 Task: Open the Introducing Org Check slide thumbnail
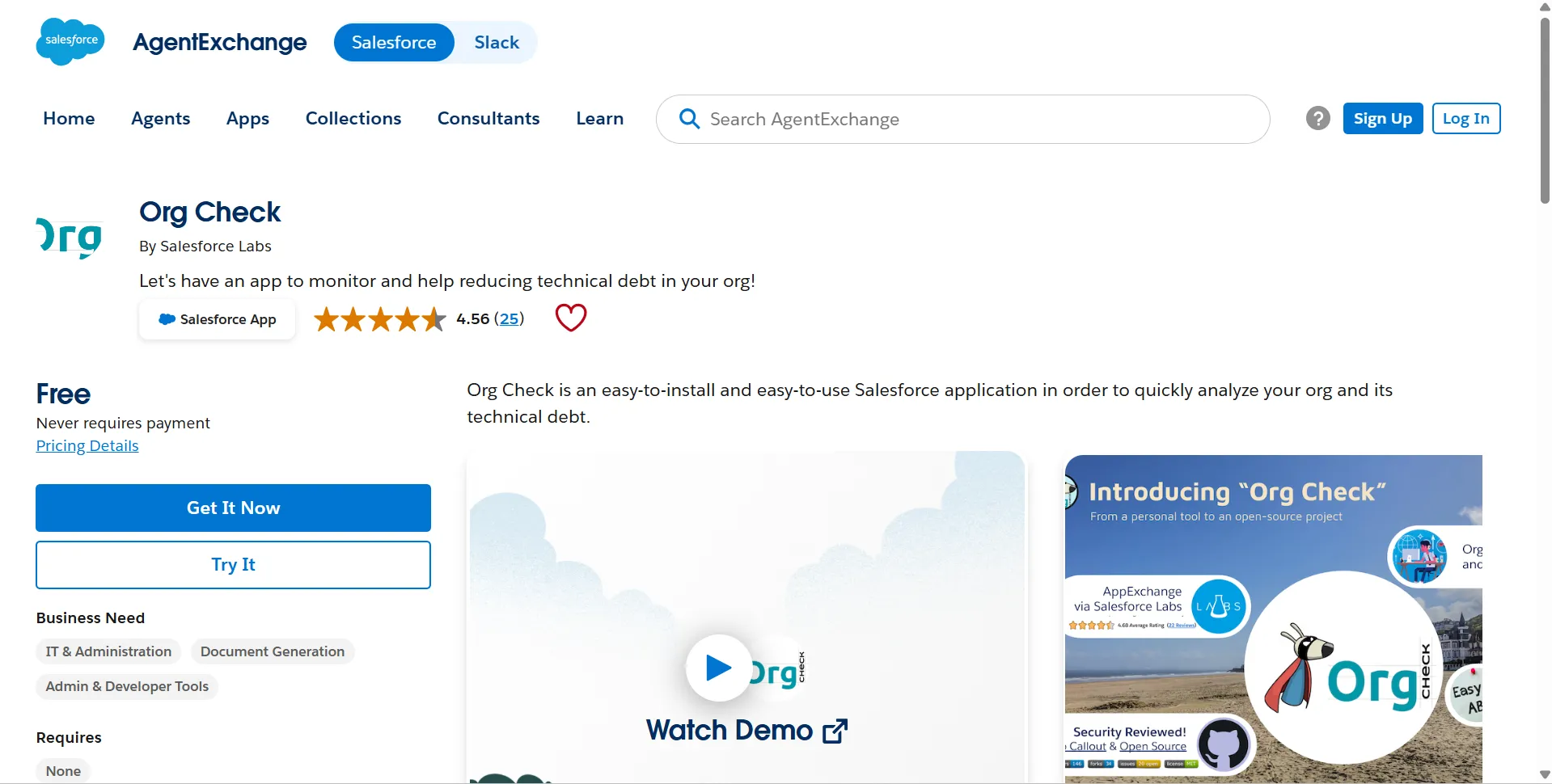pyautogui.click(x=1273, y=618)
